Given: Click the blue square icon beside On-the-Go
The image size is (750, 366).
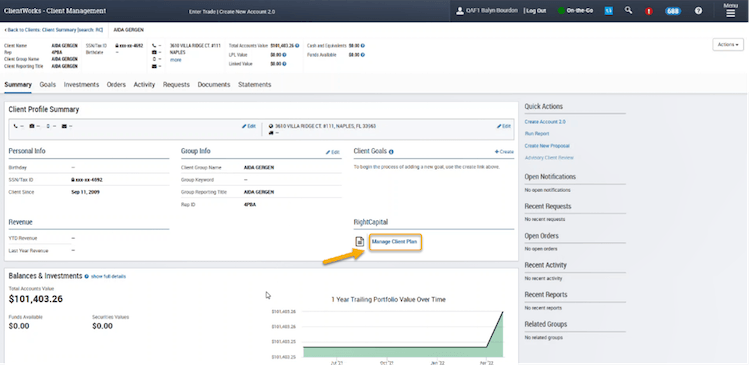Looking at the screenshot, I should pos(609,11).
